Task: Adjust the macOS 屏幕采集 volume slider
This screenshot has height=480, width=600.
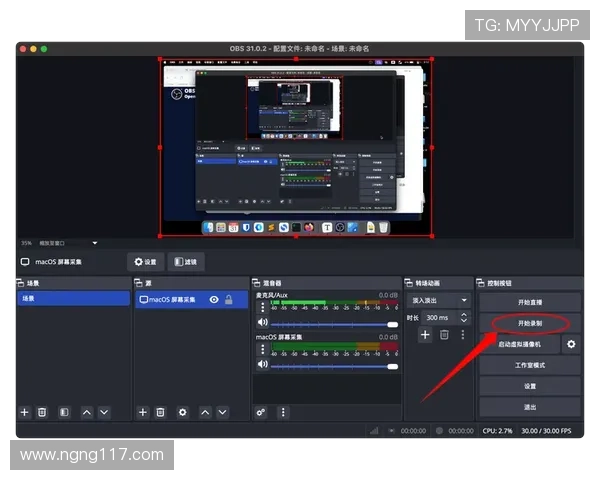Action: (334, 367)
